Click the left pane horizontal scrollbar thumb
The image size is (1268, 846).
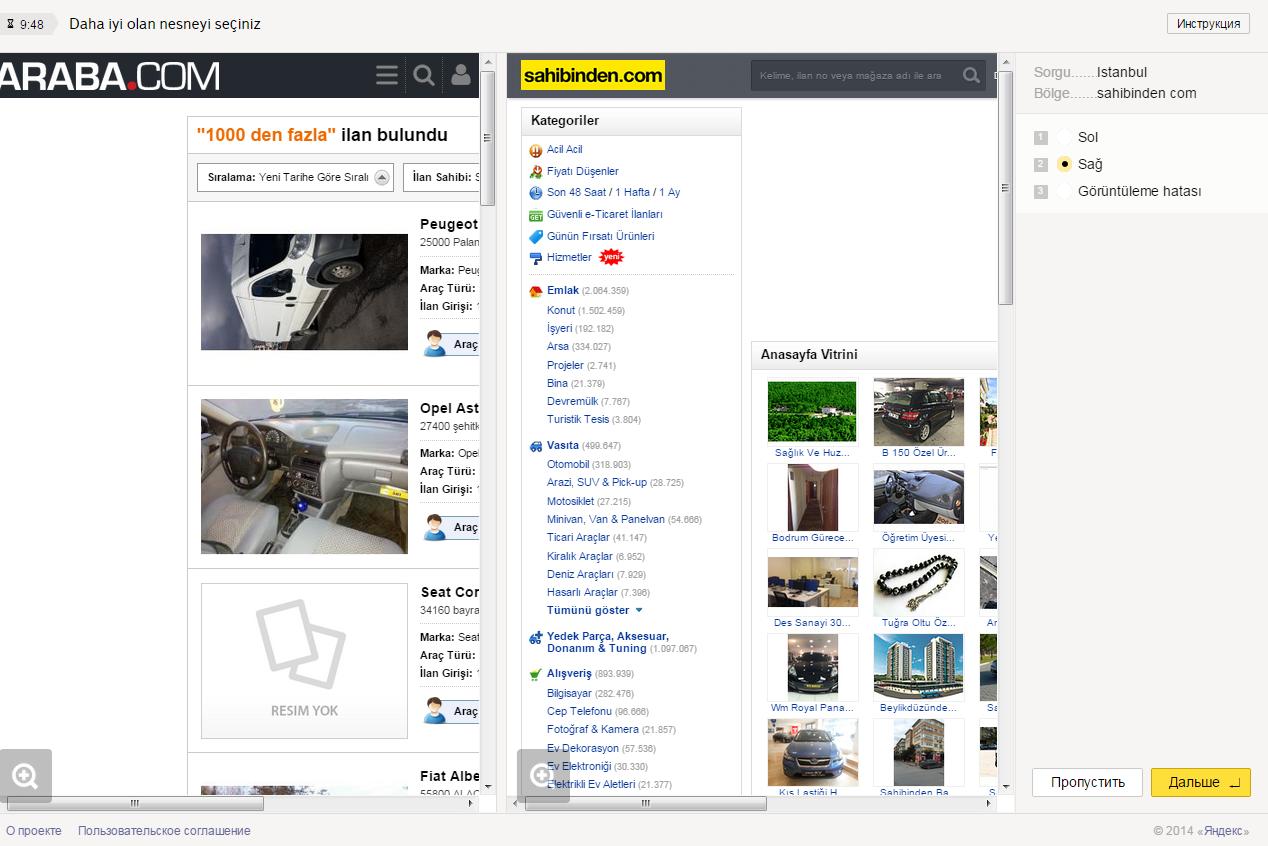pos(135,803)
